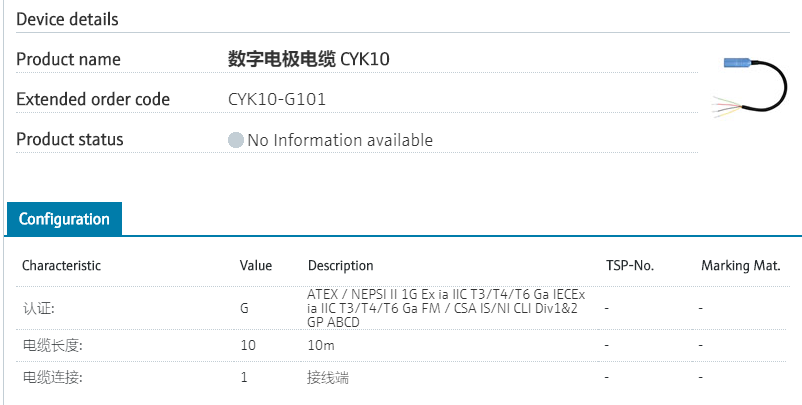Click the product name 数字电极电缆 CYK10
Viewport: 802px width, 405px height.
pos(308,59)
